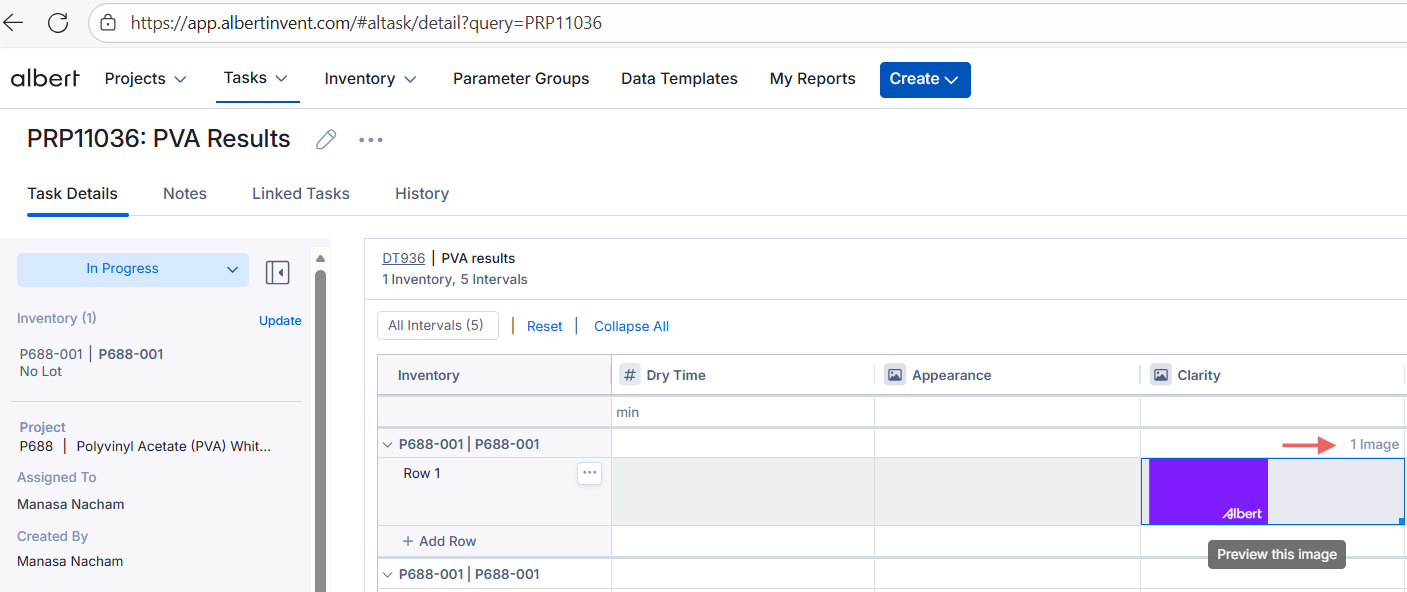The width and height of the screenshot is (1407, 592).
Task: Click the pencil edit icon beside task title
Action: click(x=326, y=140)
